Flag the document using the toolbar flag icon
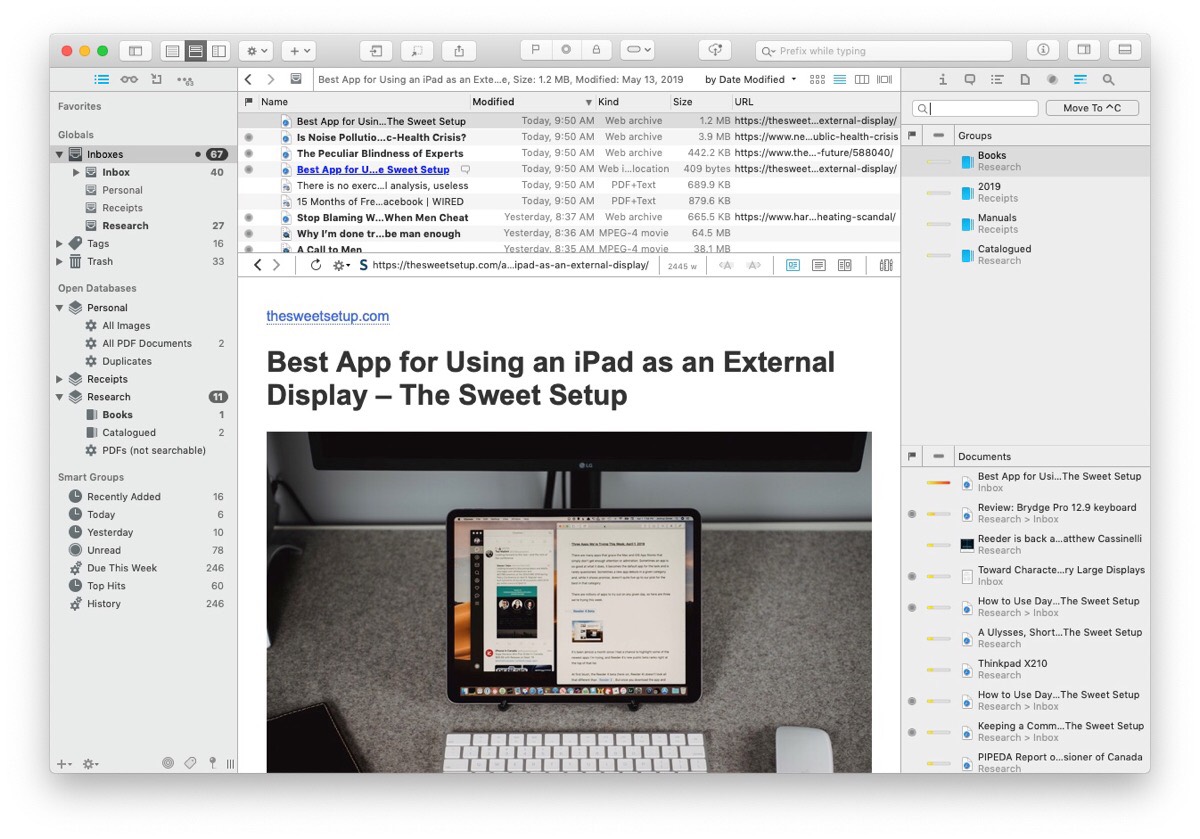1200x839 pixels. click(x=536, y=49)
